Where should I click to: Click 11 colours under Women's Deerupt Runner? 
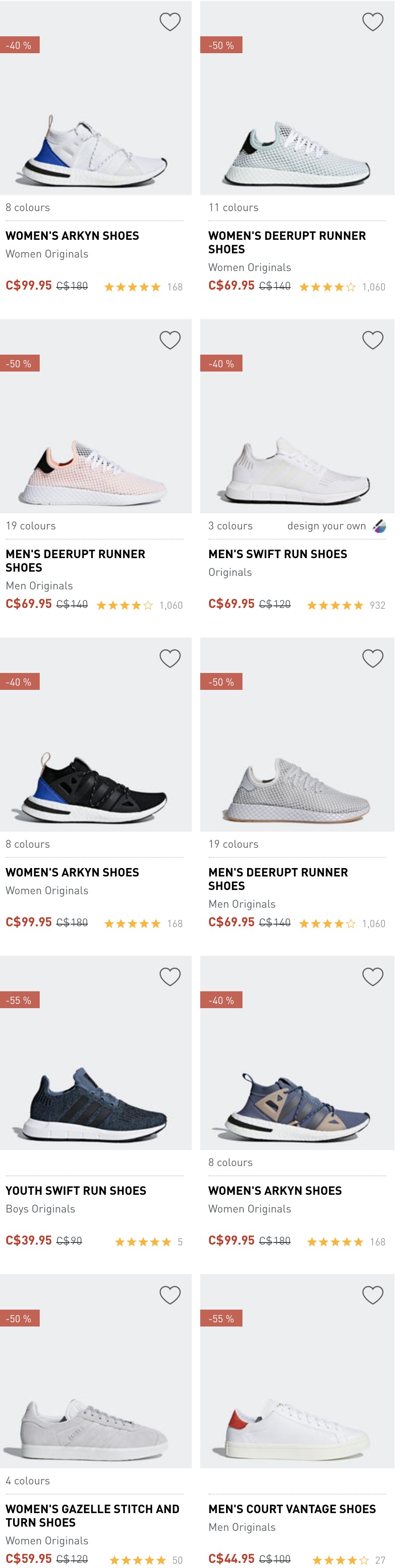[x=233, y=208]
